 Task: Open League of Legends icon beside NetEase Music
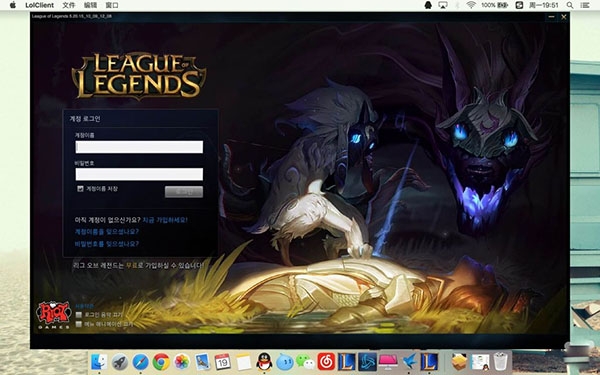347,362
